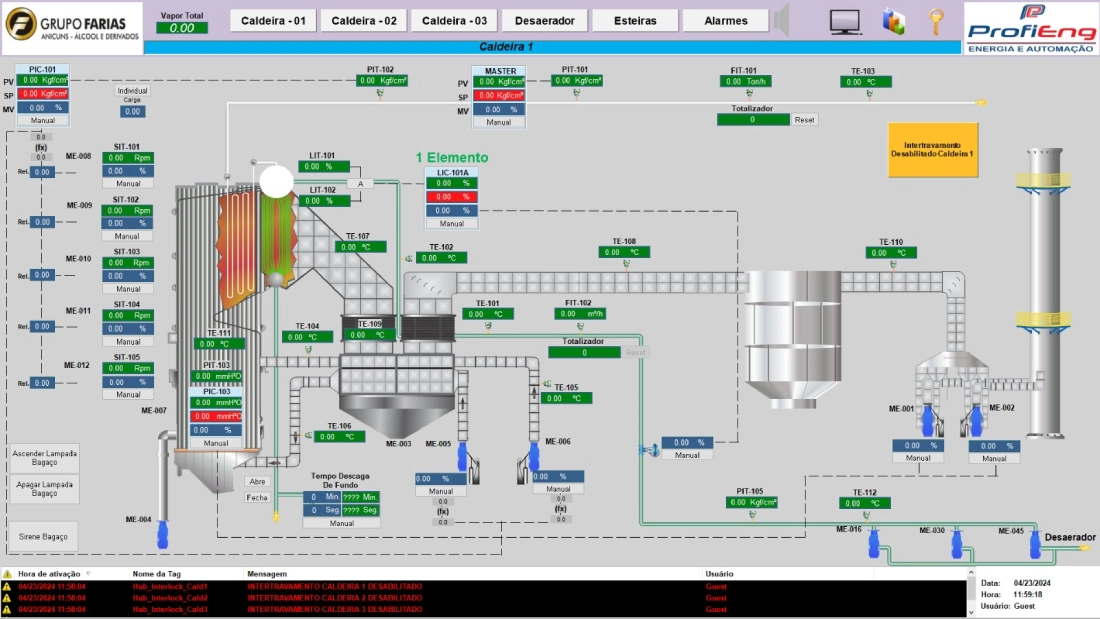Click Sirene Bagaço button

(x=43, y=536)
